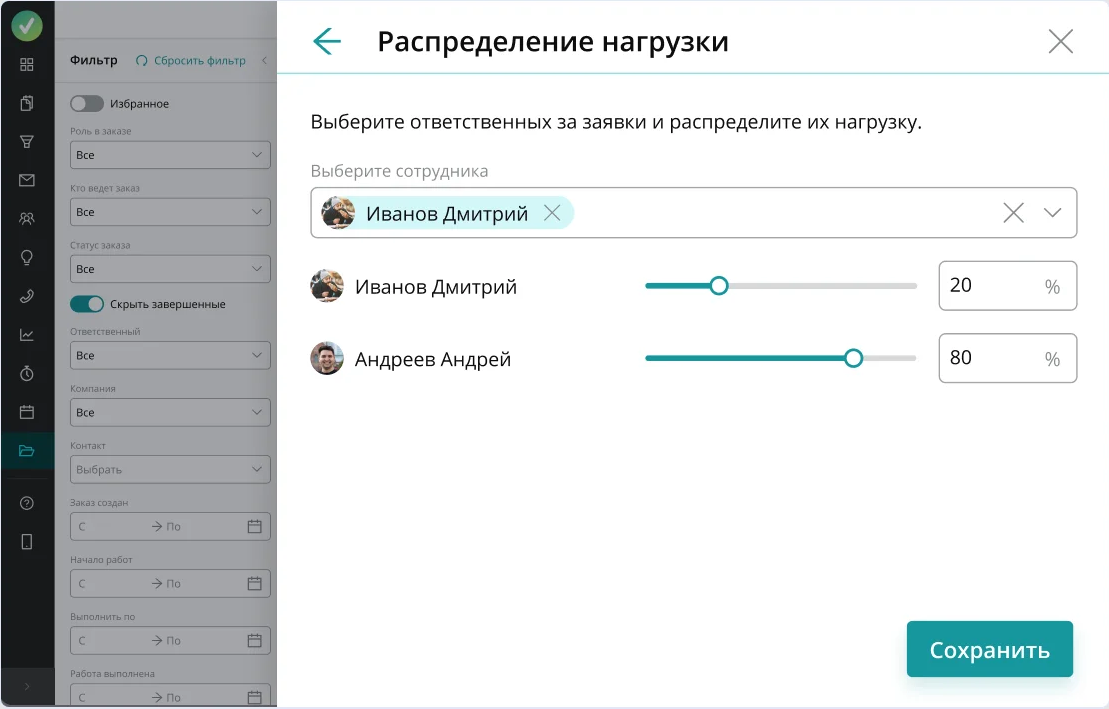
Task: Click the back arrow in the panel header
Action: [x=327, y=41]
